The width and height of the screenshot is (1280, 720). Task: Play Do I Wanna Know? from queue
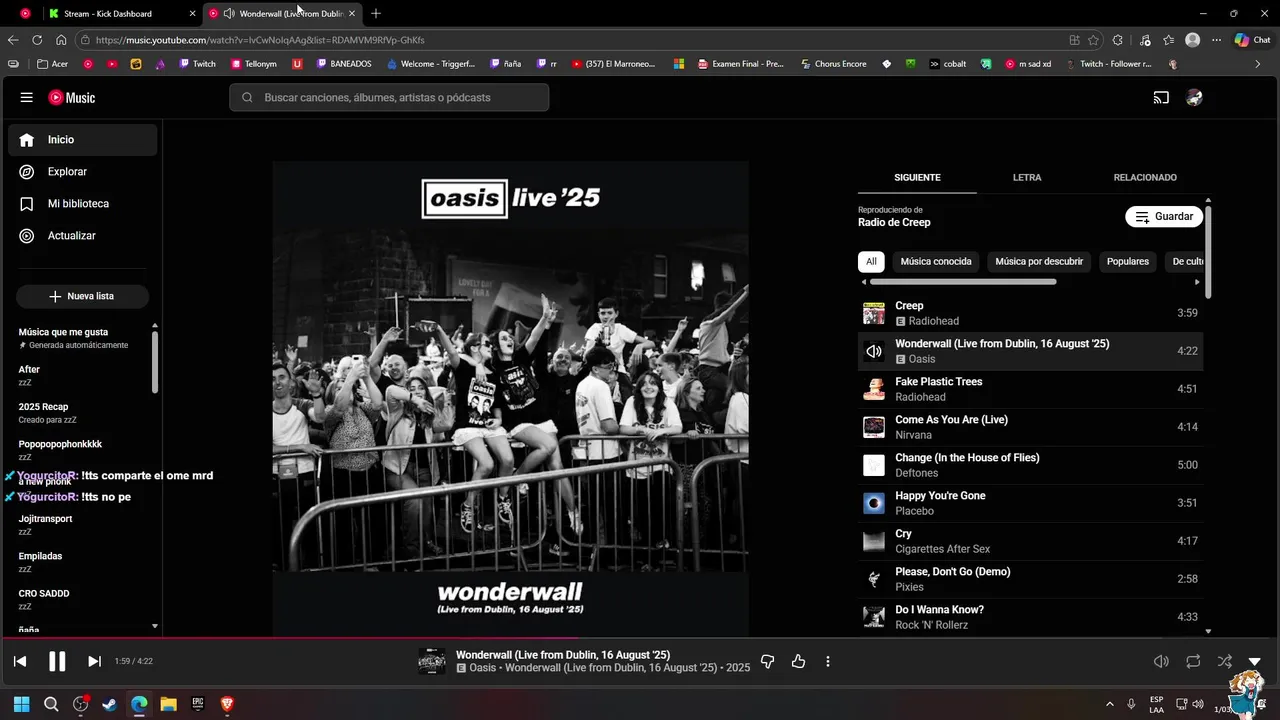[x=1030, y=616]
